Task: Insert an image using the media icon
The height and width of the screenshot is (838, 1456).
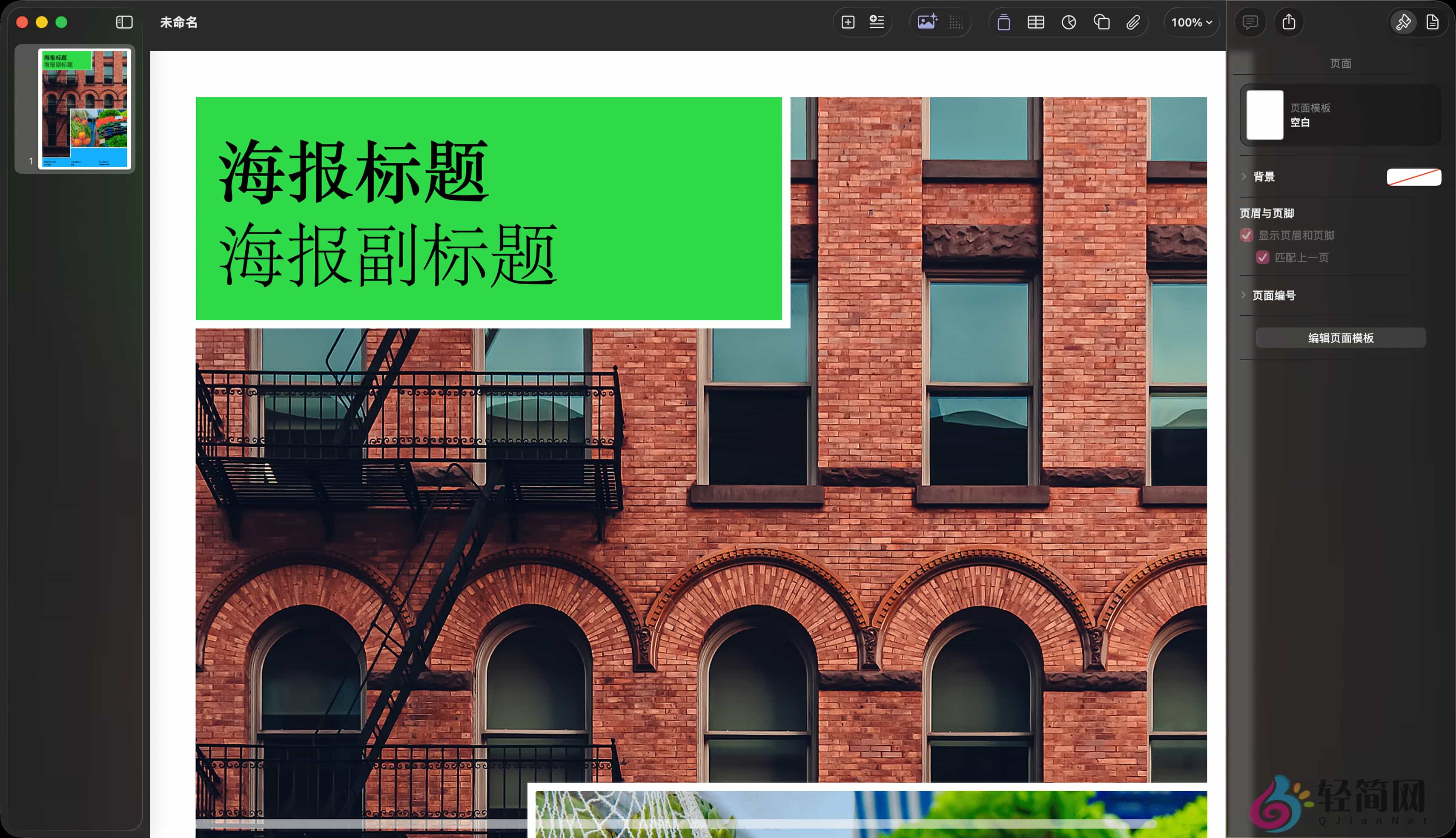Action: click(x=927, y=22)
